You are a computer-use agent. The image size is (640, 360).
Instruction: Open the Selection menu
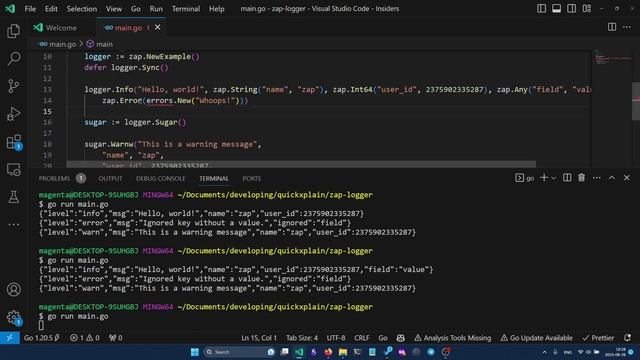pyautogui.click(x=82, y=9)
